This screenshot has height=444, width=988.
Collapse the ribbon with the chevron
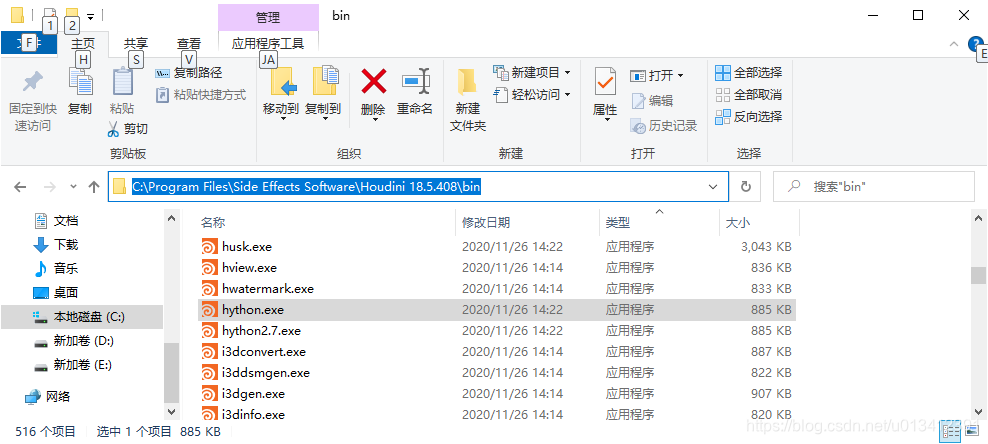(x=953, y=43)
